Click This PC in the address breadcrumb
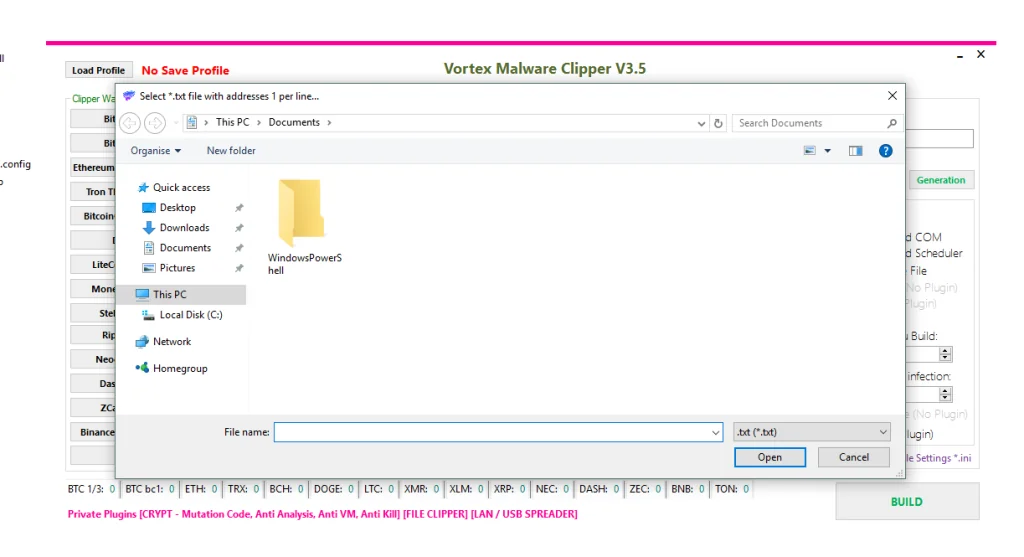The height and width of the screenshot is (557, 1024). pyautogui.click(x=232, y=123)
